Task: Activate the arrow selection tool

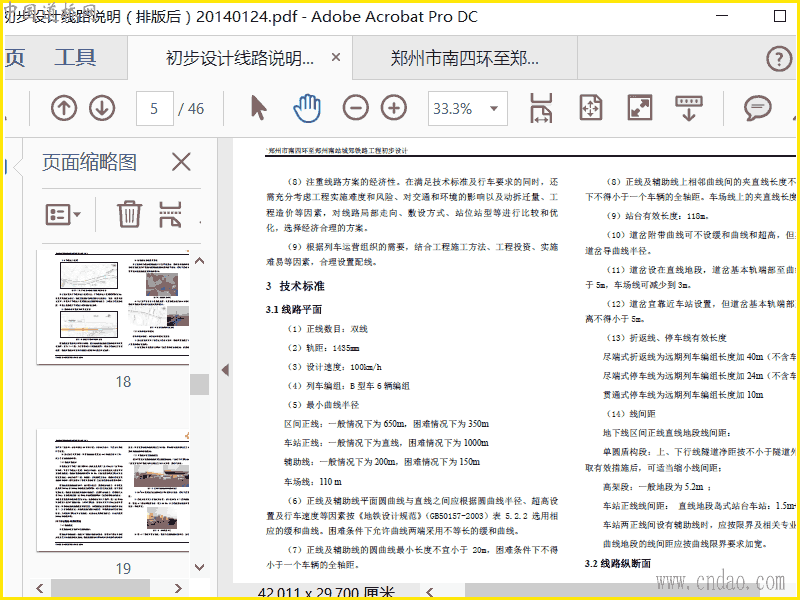Action: coord(258,108)
